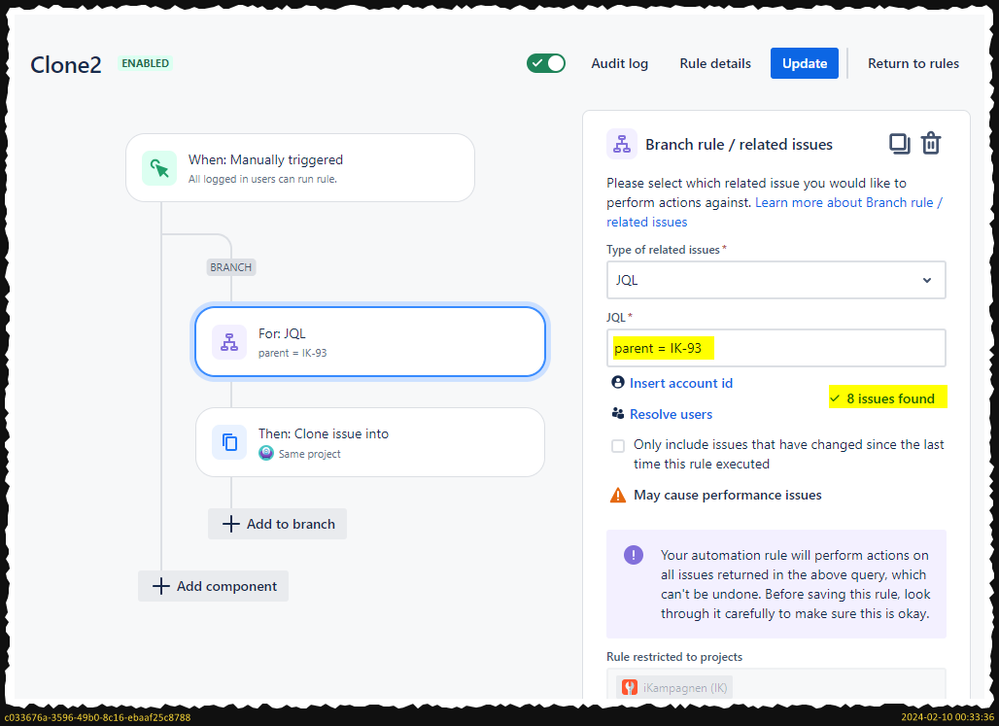Click the green checkmark by issues found
Image resolution: width=999 pixels, height=726 pixels.
click(835, 399)
